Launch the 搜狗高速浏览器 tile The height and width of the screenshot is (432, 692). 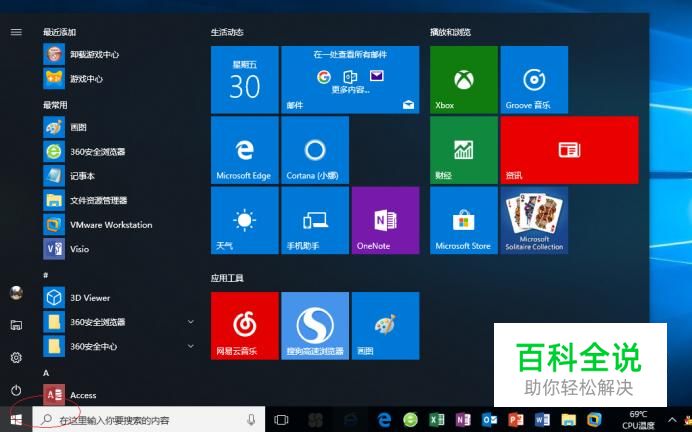(315, 326)
